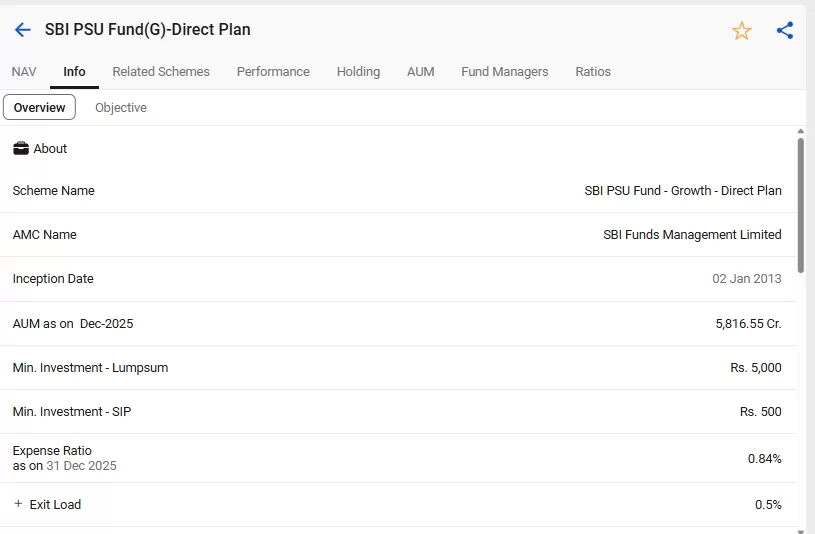Open the Performance tab
Screen dimensions: 815x534
(x=273, y=72)
